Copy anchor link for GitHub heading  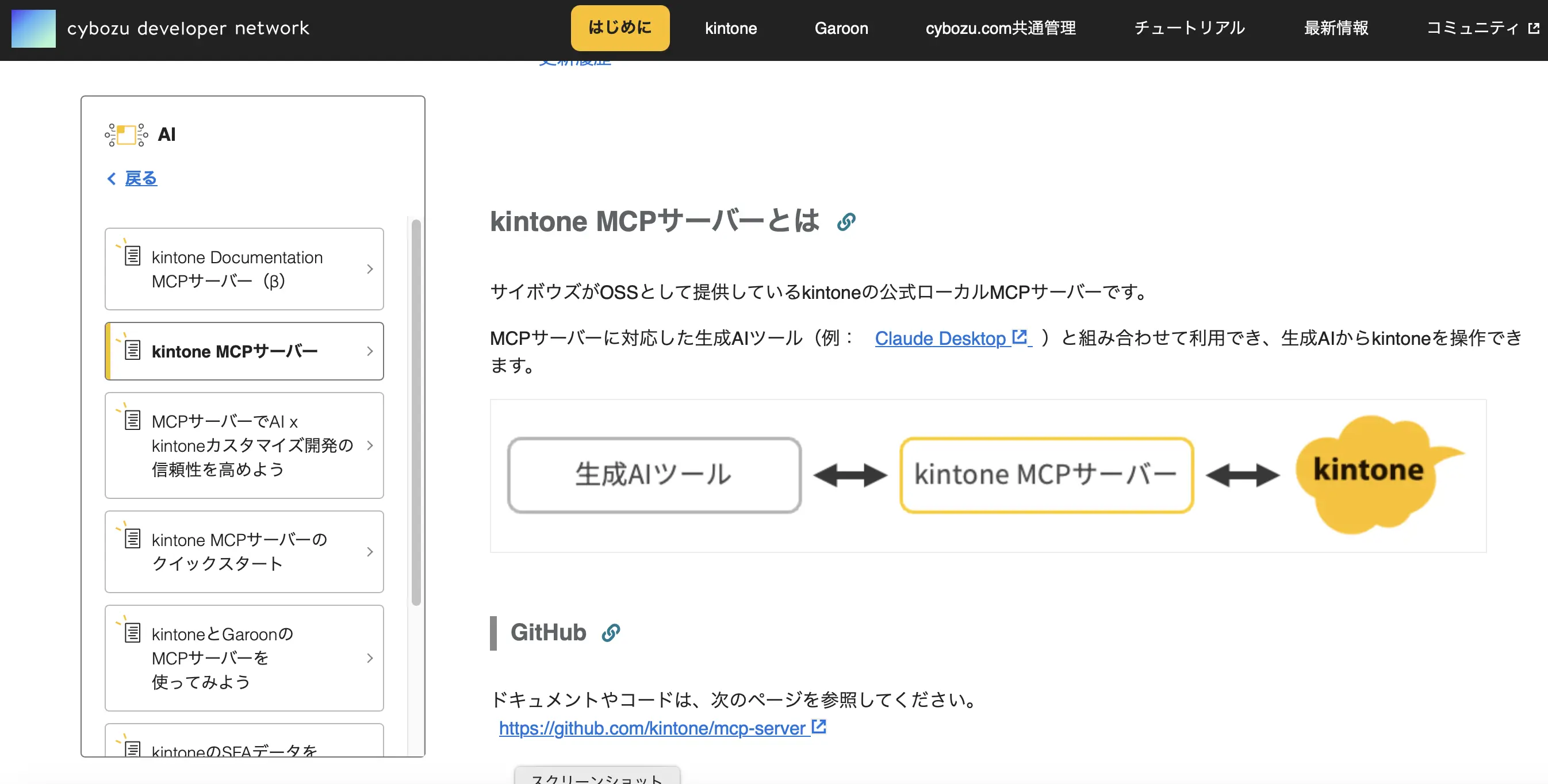click(611, 633)
